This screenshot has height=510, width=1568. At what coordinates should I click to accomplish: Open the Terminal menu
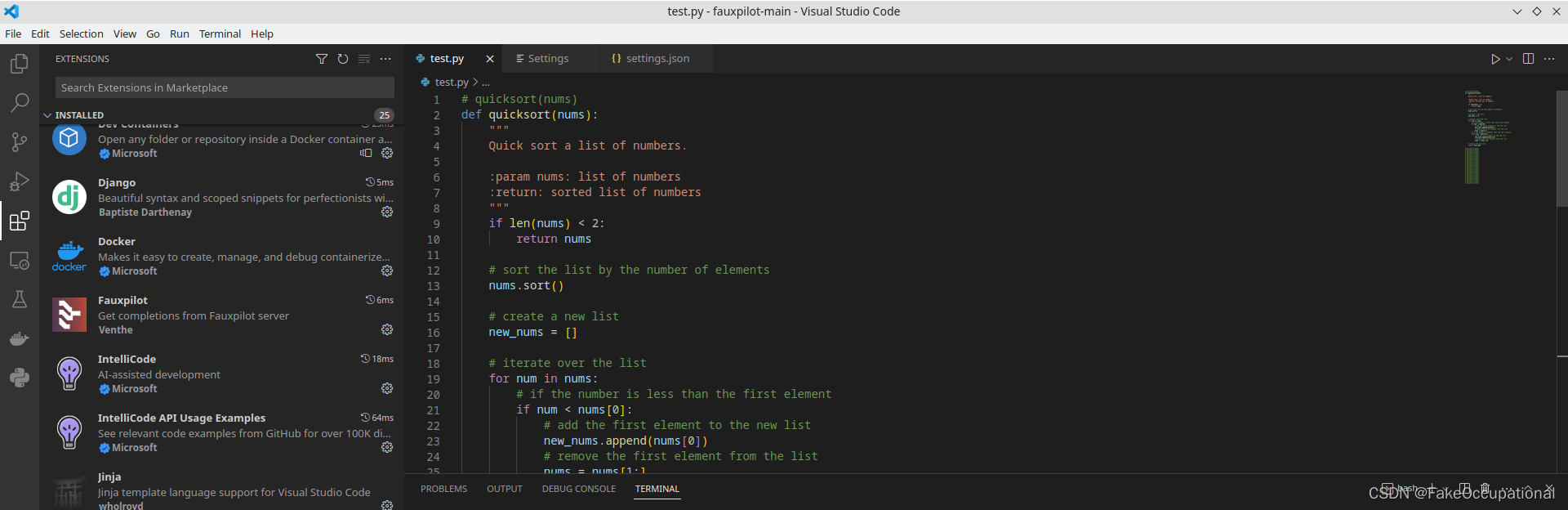220,34
